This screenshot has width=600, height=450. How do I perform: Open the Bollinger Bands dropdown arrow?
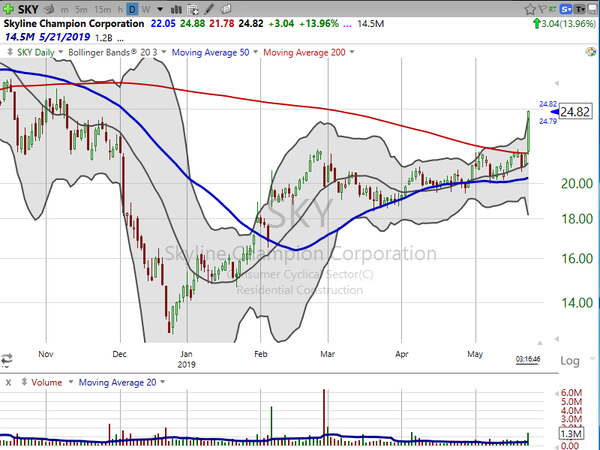164,52
